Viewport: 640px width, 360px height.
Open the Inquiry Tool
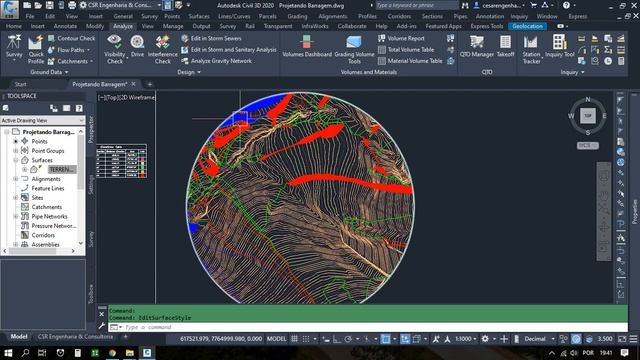pos(560,46)
